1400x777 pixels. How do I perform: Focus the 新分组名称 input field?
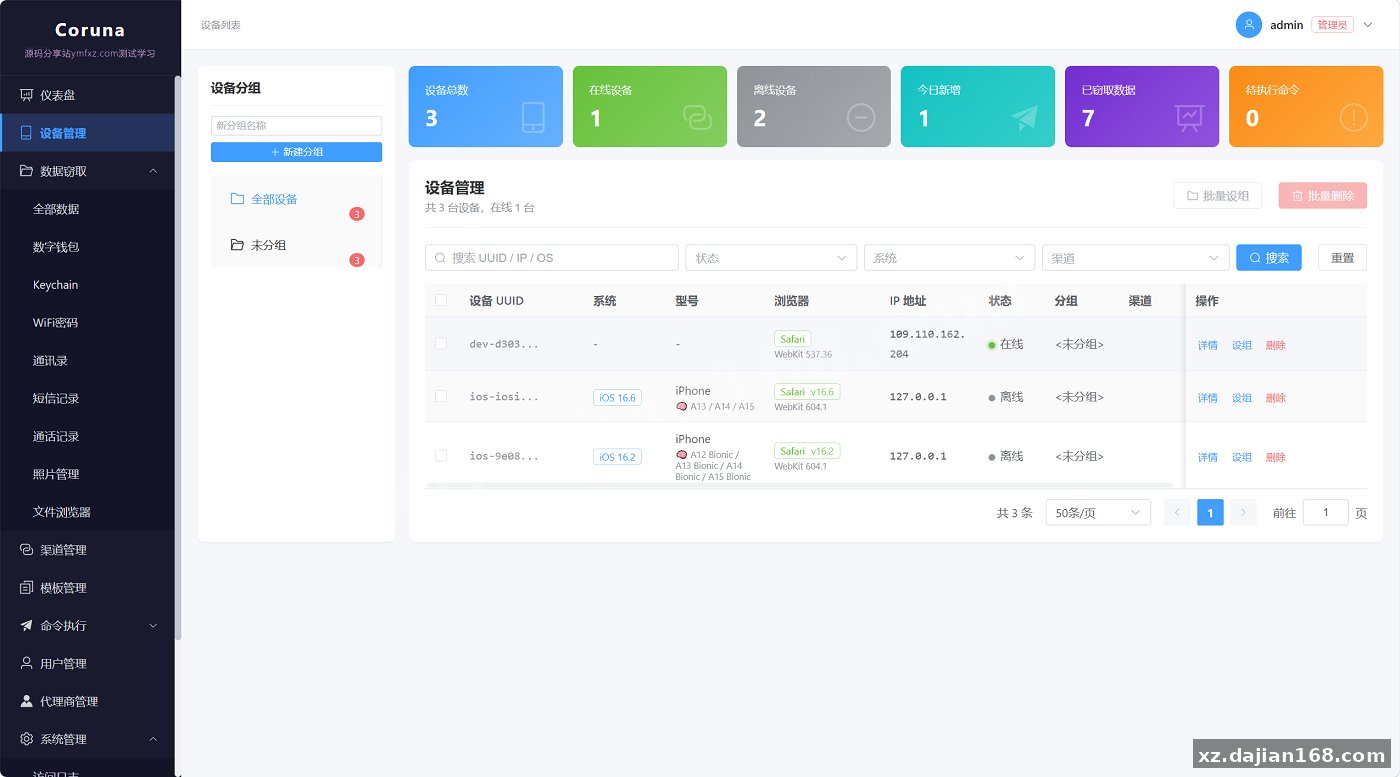[x=296, y=126]
